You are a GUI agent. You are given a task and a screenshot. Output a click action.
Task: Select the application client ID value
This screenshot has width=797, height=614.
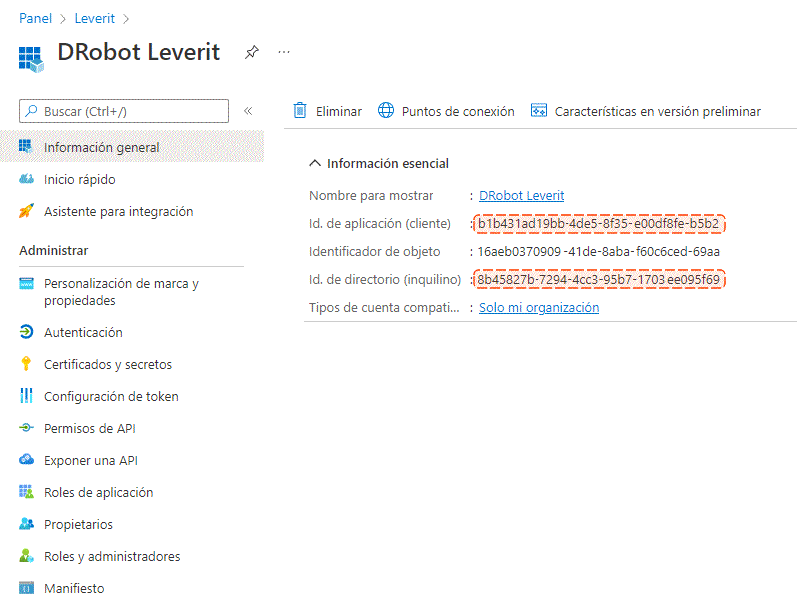(599, 224)
